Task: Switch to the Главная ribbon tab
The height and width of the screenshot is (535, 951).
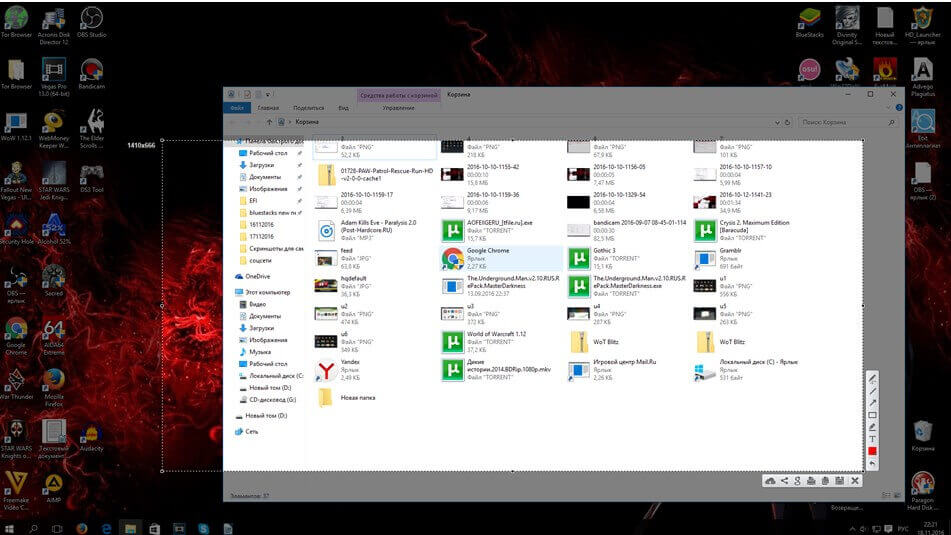Action: pos(268,107)
